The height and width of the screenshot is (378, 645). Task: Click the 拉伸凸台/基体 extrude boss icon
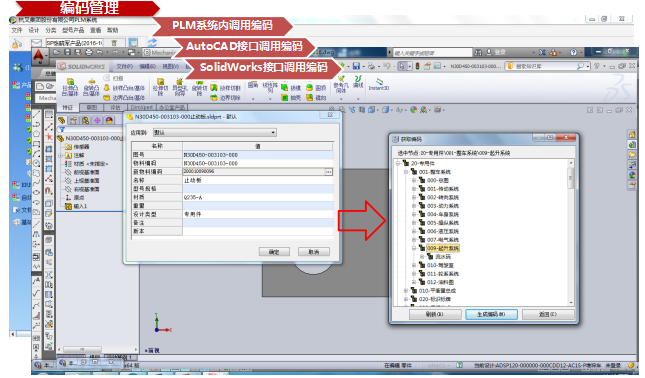(70, 87)
